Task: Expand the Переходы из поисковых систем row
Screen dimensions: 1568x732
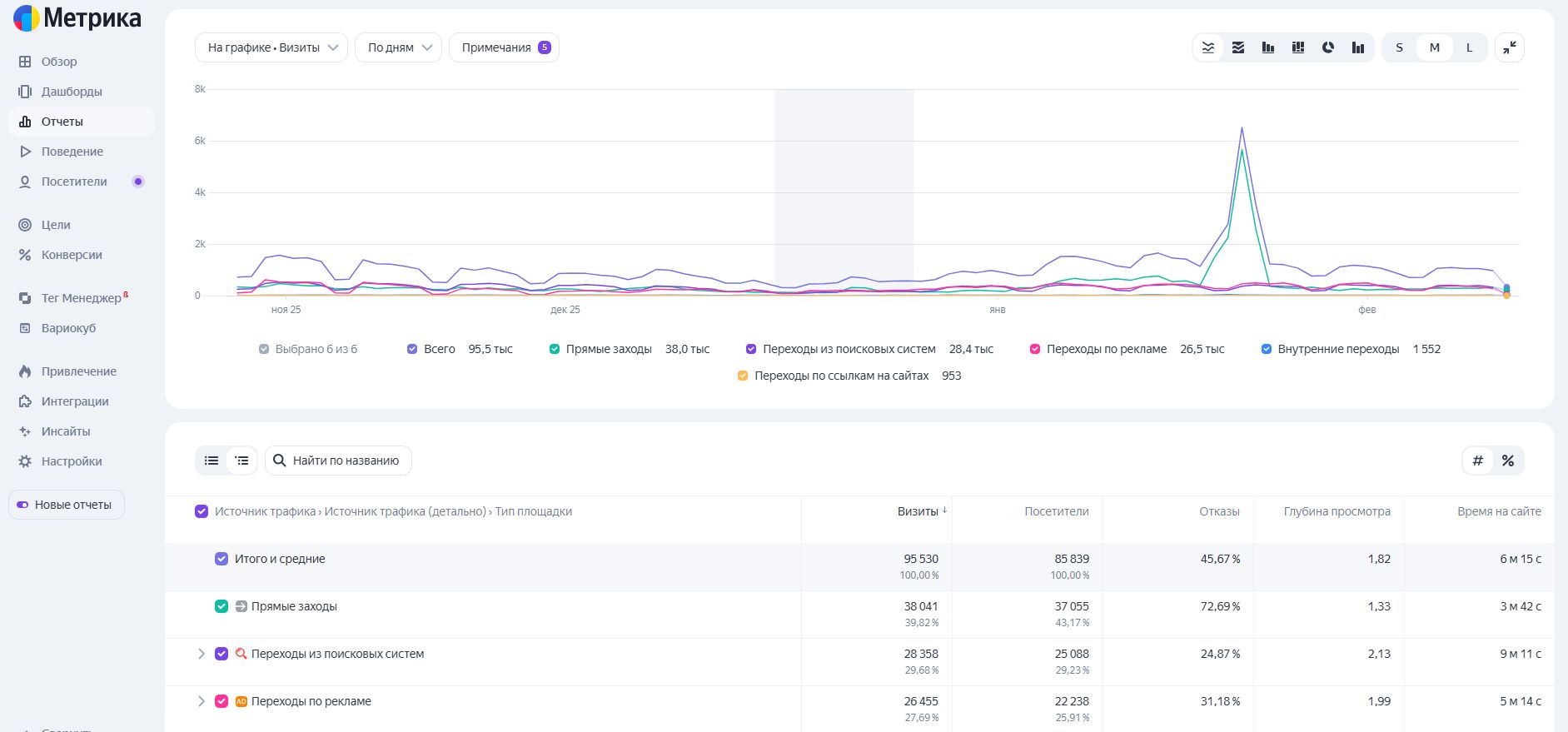Action: (x=201, y=654)
